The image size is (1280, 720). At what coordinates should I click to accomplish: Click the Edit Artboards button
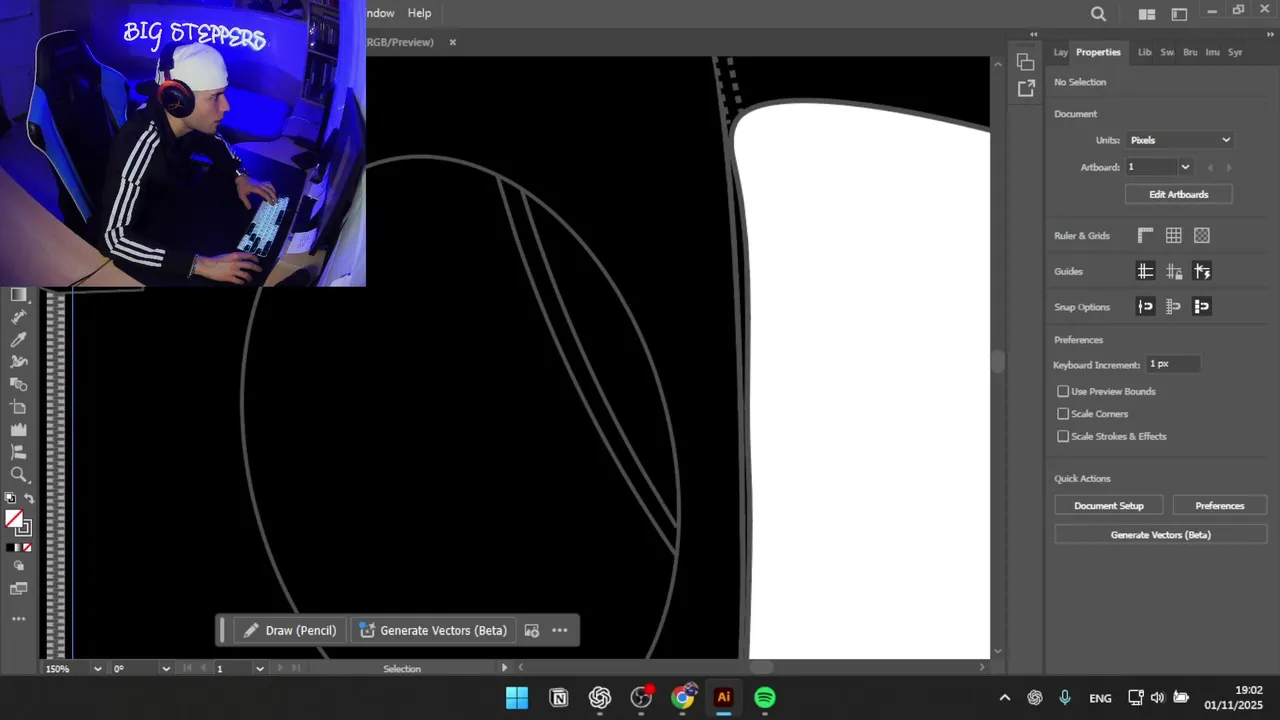(1179, 194)
